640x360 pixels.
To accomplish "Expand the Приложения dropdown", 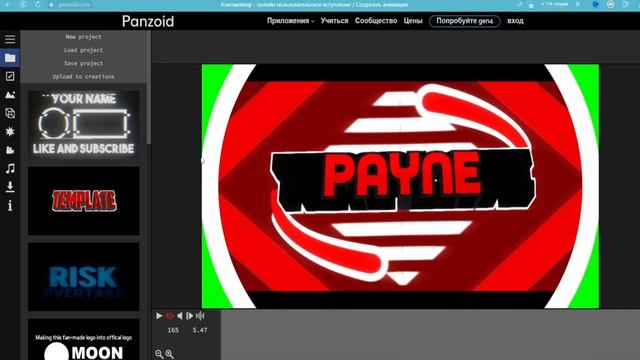I will (291, 21).
